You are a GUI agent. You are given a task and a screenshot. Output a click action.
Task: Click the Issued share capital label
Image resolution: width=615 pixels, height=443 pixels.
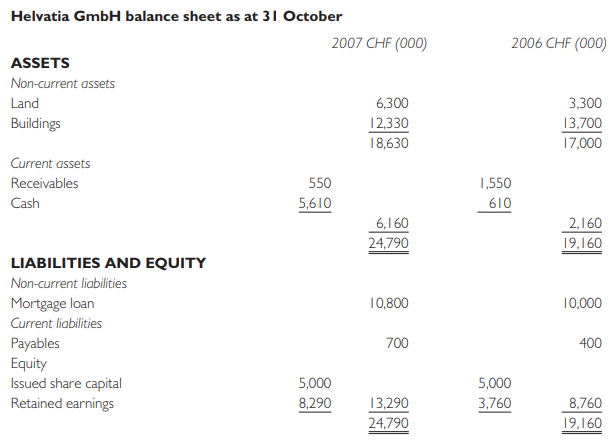pos(66,383)
